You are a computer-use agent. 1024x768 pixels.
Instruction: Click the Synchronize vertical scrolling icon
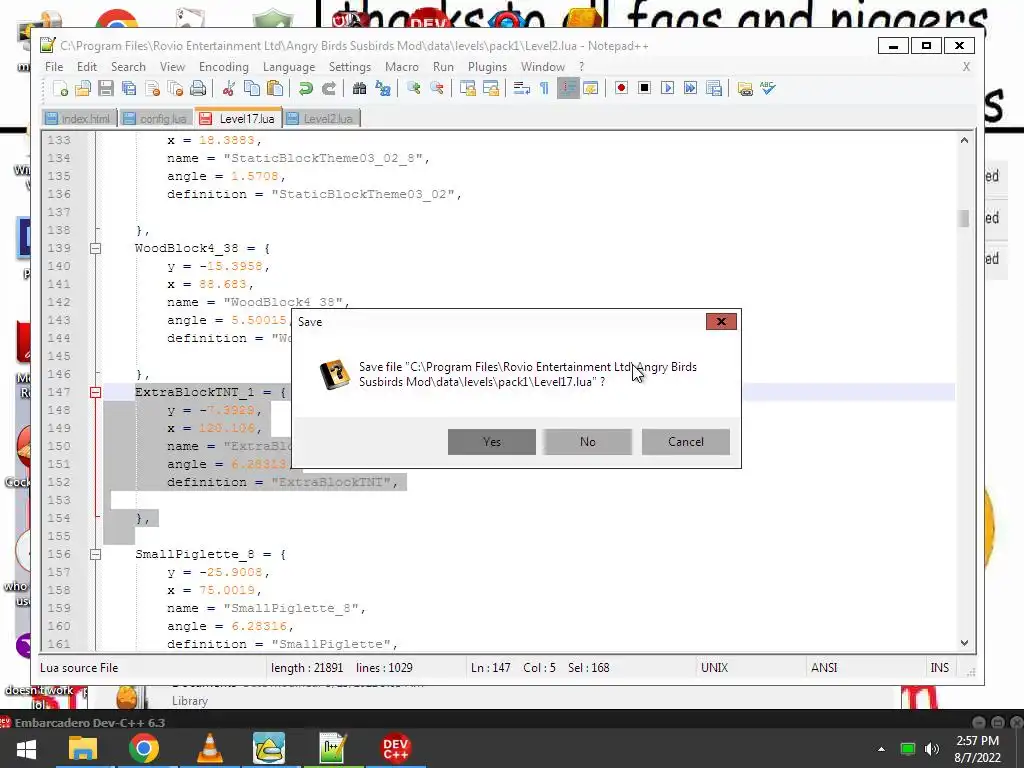pyautogui.click(x=468, y=89)
